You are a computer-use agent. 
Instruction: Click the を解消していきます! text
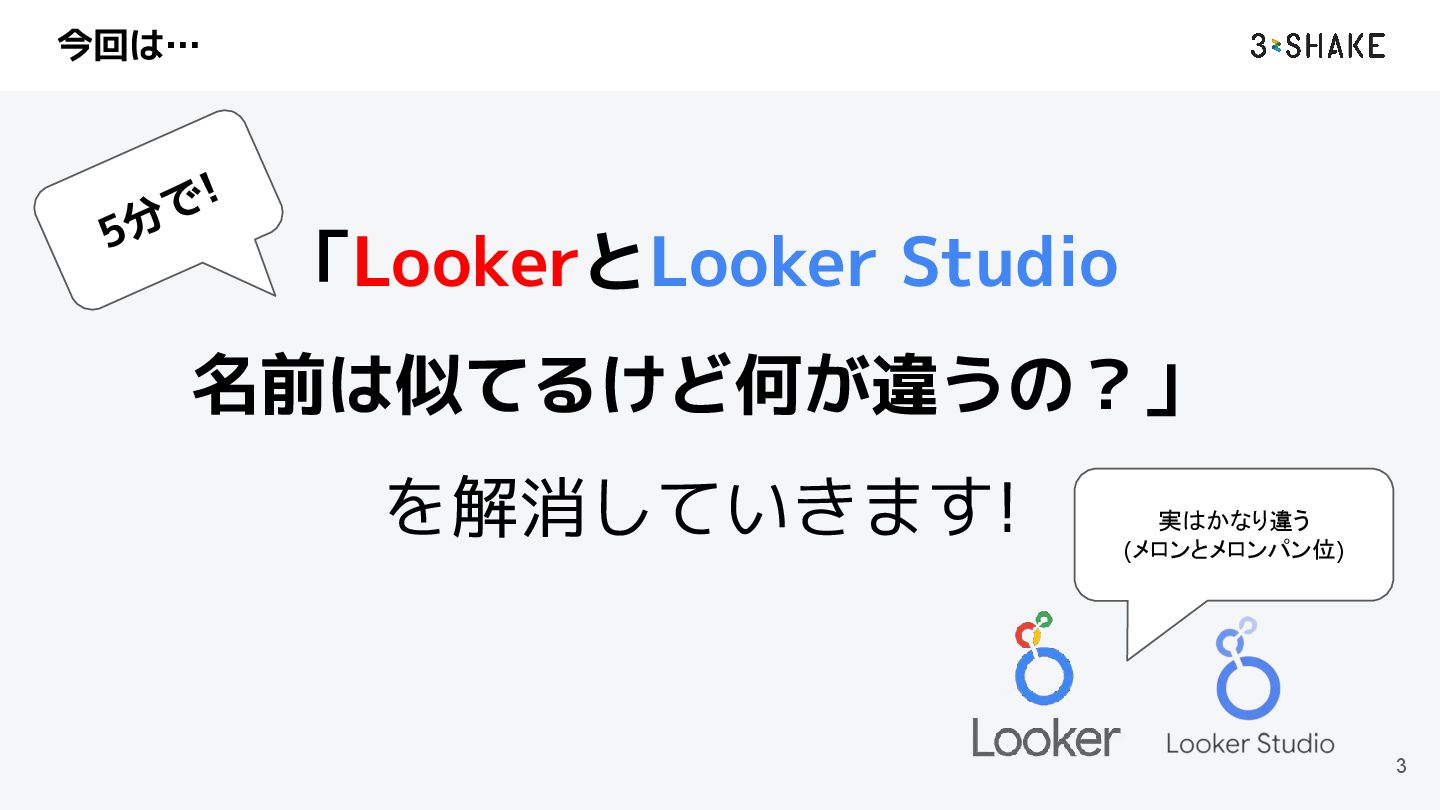[x=703, y=509]
